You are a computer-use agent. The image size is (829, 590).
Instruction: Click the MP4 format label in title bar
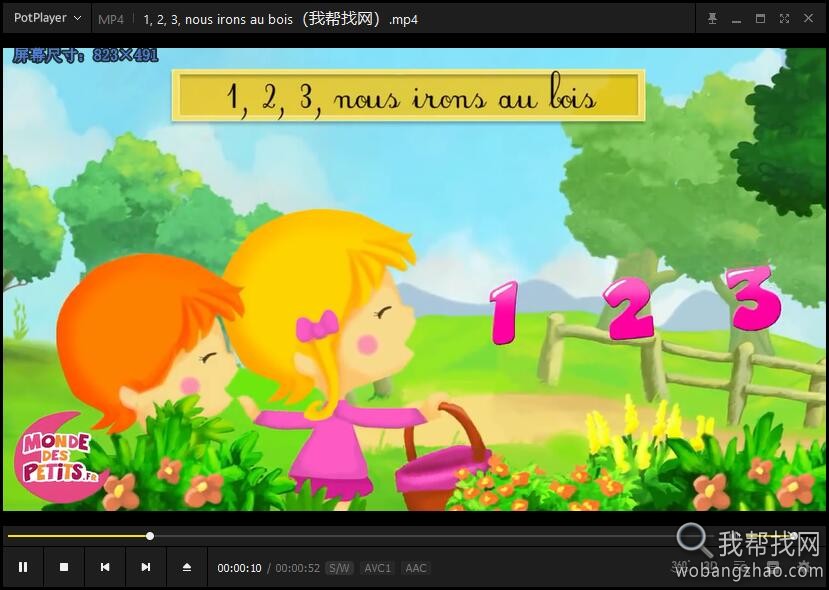[111, 20]
